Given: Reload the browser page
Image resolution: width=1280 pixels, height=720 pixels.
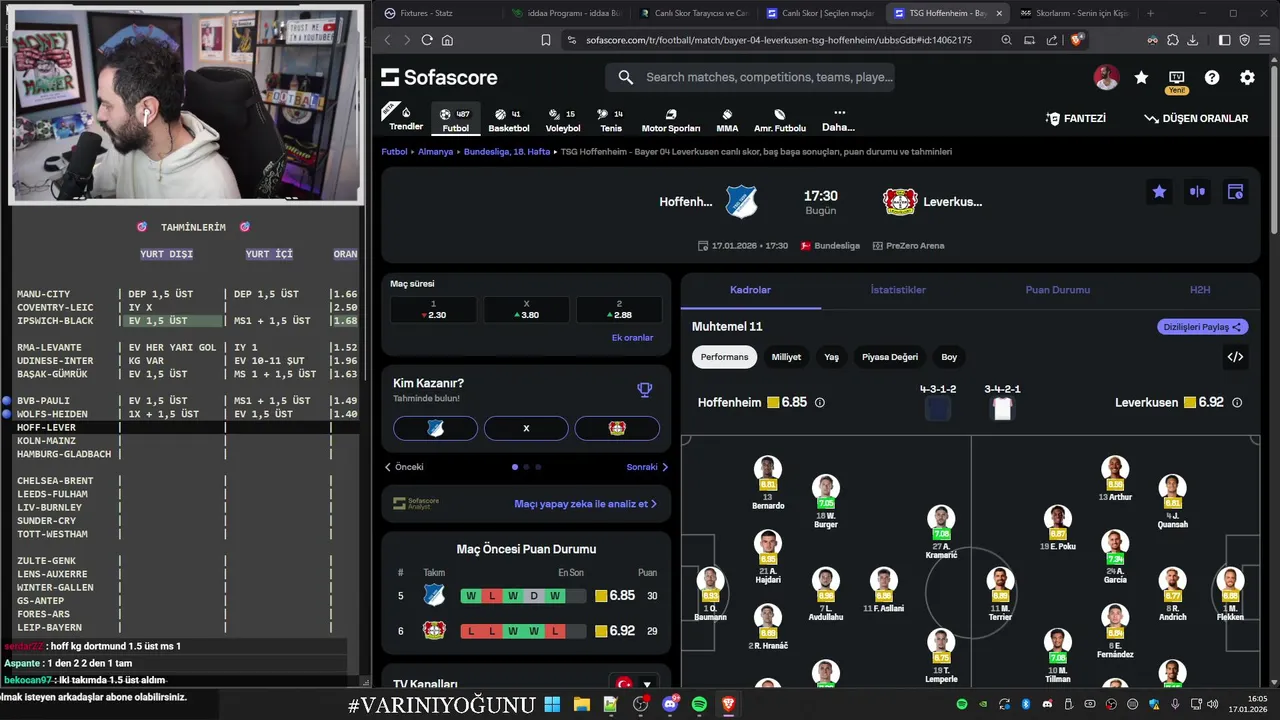Looking at the screenshot, I should click(x=427, y=40).
